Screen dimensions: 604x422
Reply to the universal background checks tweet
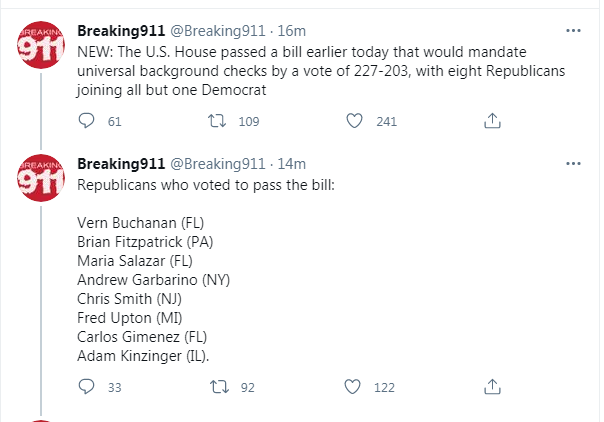[86, 121]
